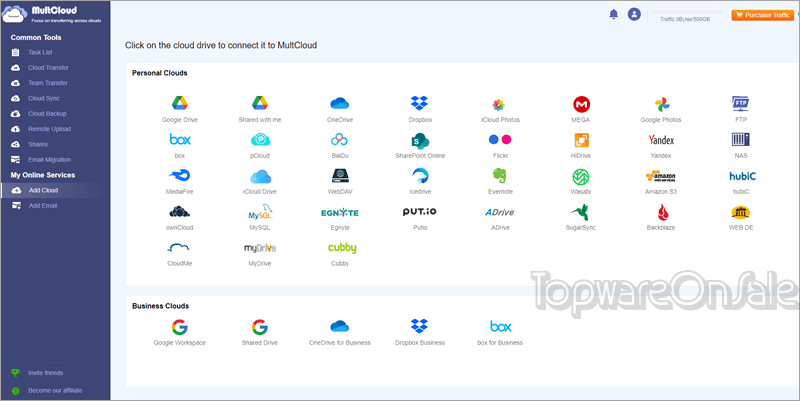This screenshot has width=800, height=401.
Task: Open notifications bell
Action: [614, 14]
